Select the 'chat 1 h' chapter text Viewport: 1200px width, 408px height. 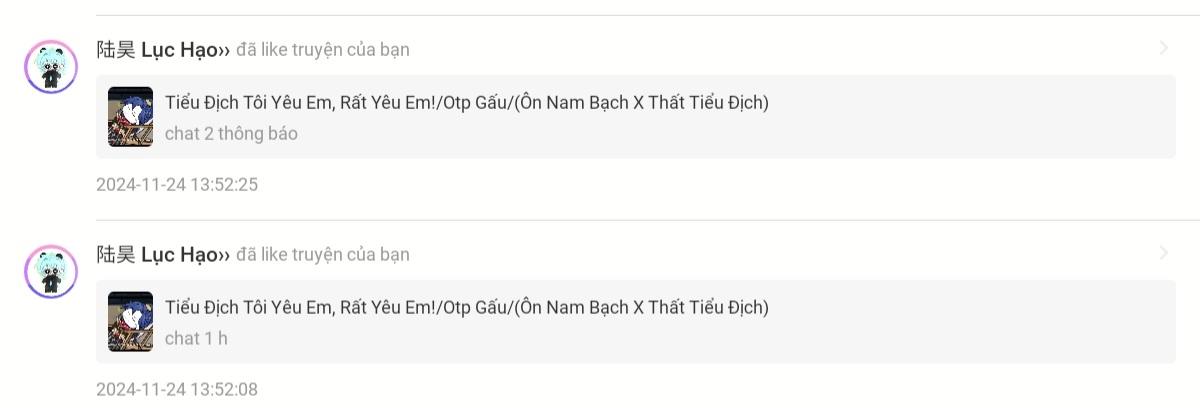point(196,339)
